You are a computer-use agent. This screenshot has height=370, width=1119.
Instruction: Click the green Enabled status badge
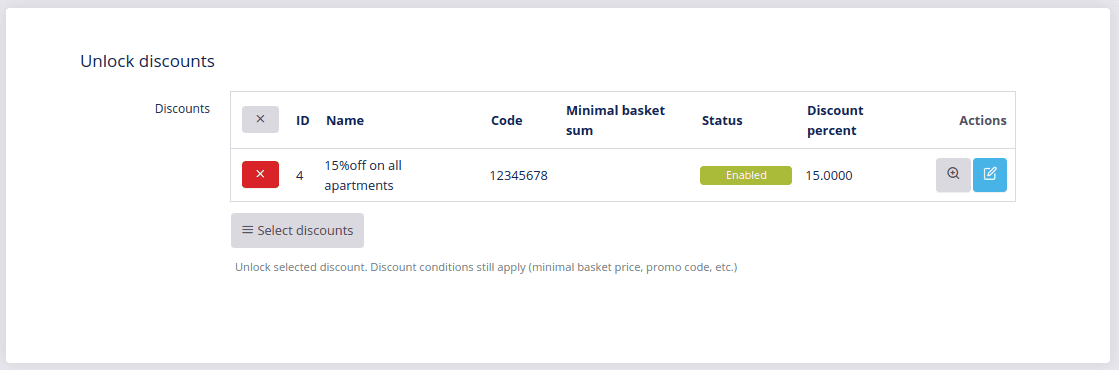coord(746,175)
